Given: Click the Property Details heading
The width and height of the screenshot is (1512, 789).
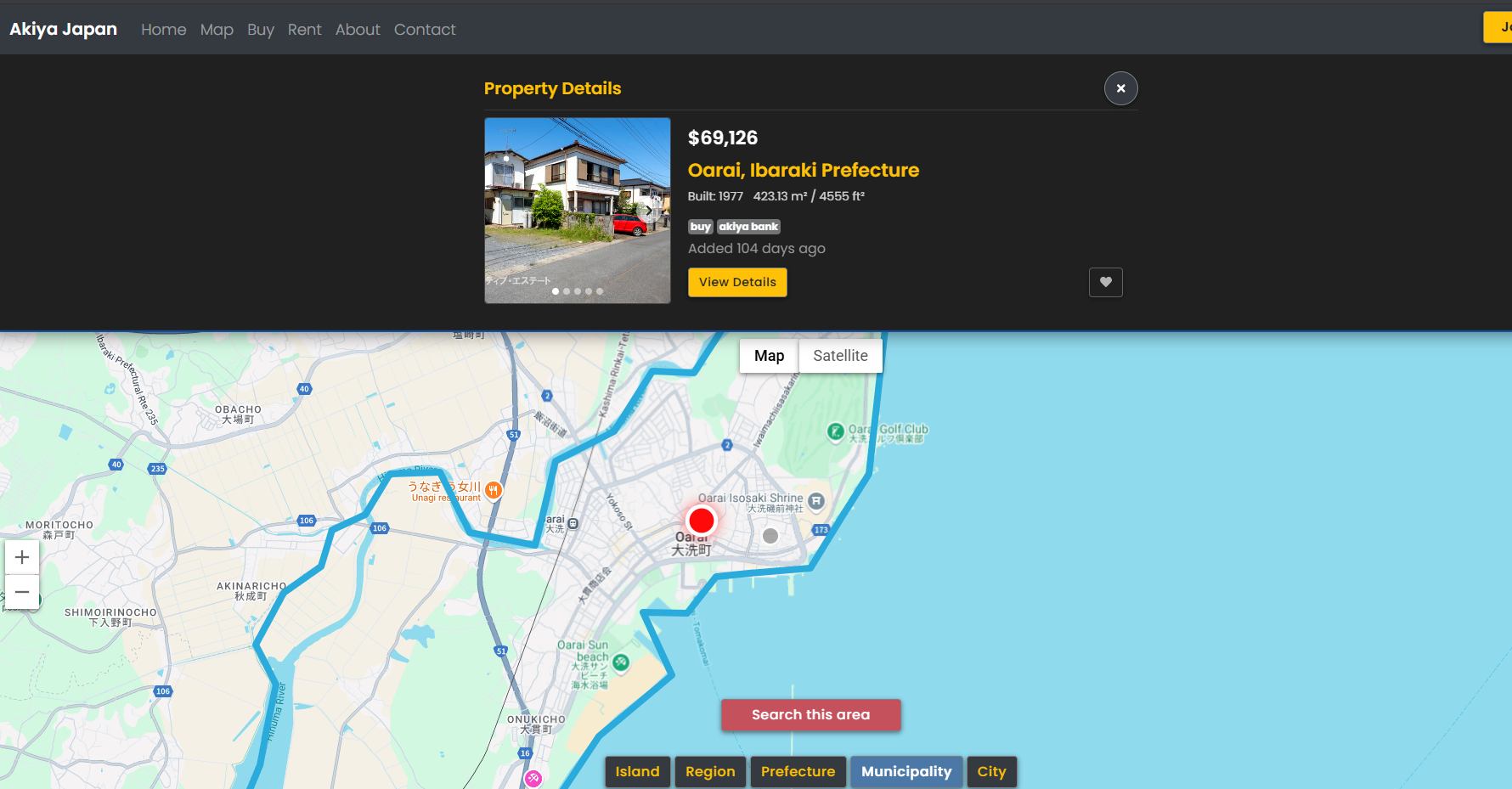Looking at the screenshot, I should [552, 88].
